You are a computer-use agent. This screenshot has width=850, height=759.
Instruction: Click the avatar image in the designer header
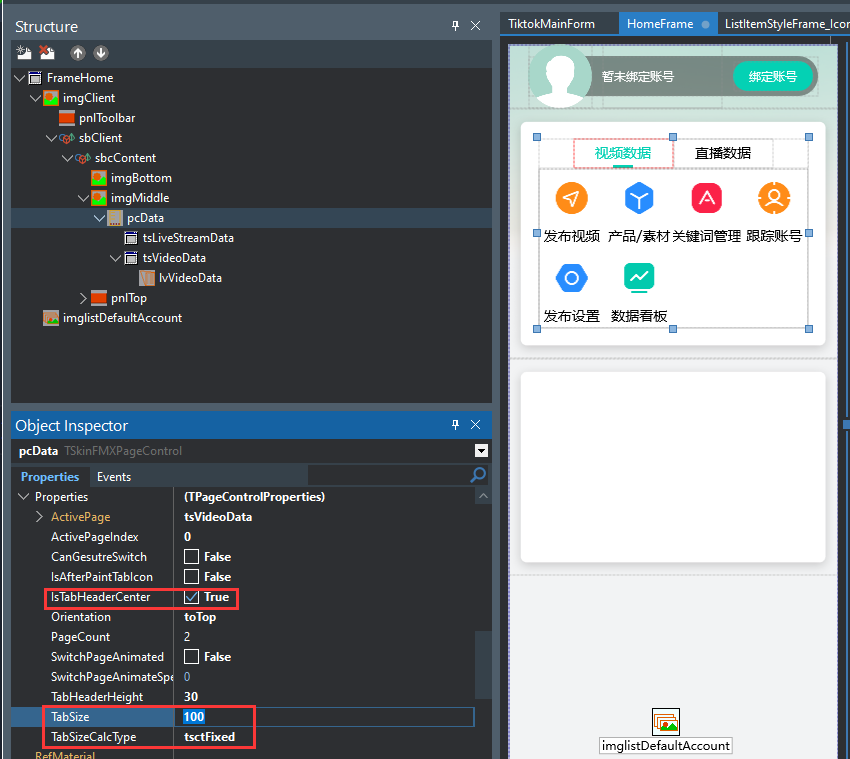pos(560,76)
